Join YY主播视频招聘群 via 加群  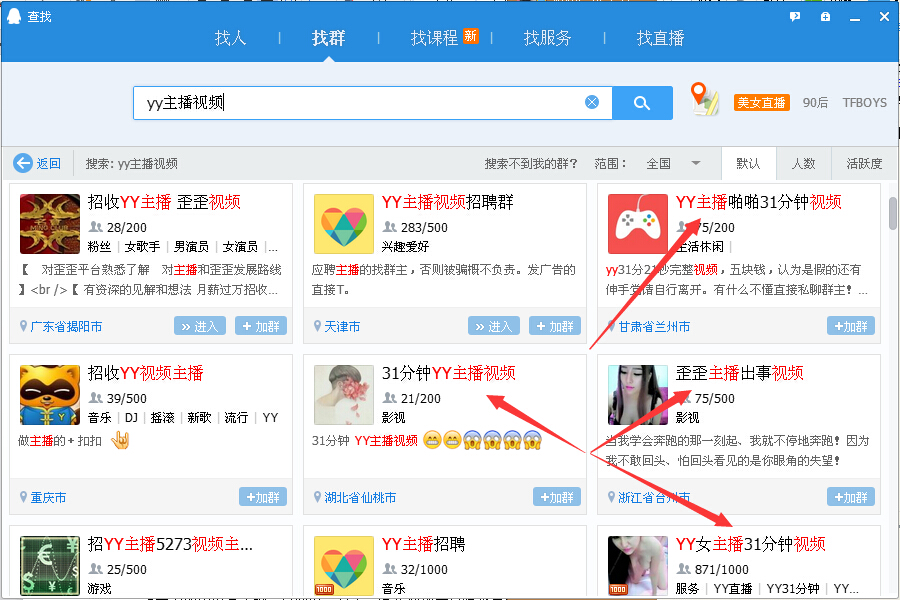(554, 326)
